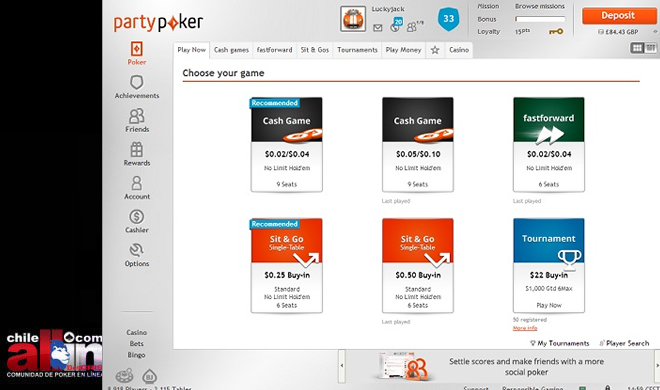Open the Rewards gift icon
This screenshot has height=390, width=660.
pyautogui.click(x=136, y=149)
